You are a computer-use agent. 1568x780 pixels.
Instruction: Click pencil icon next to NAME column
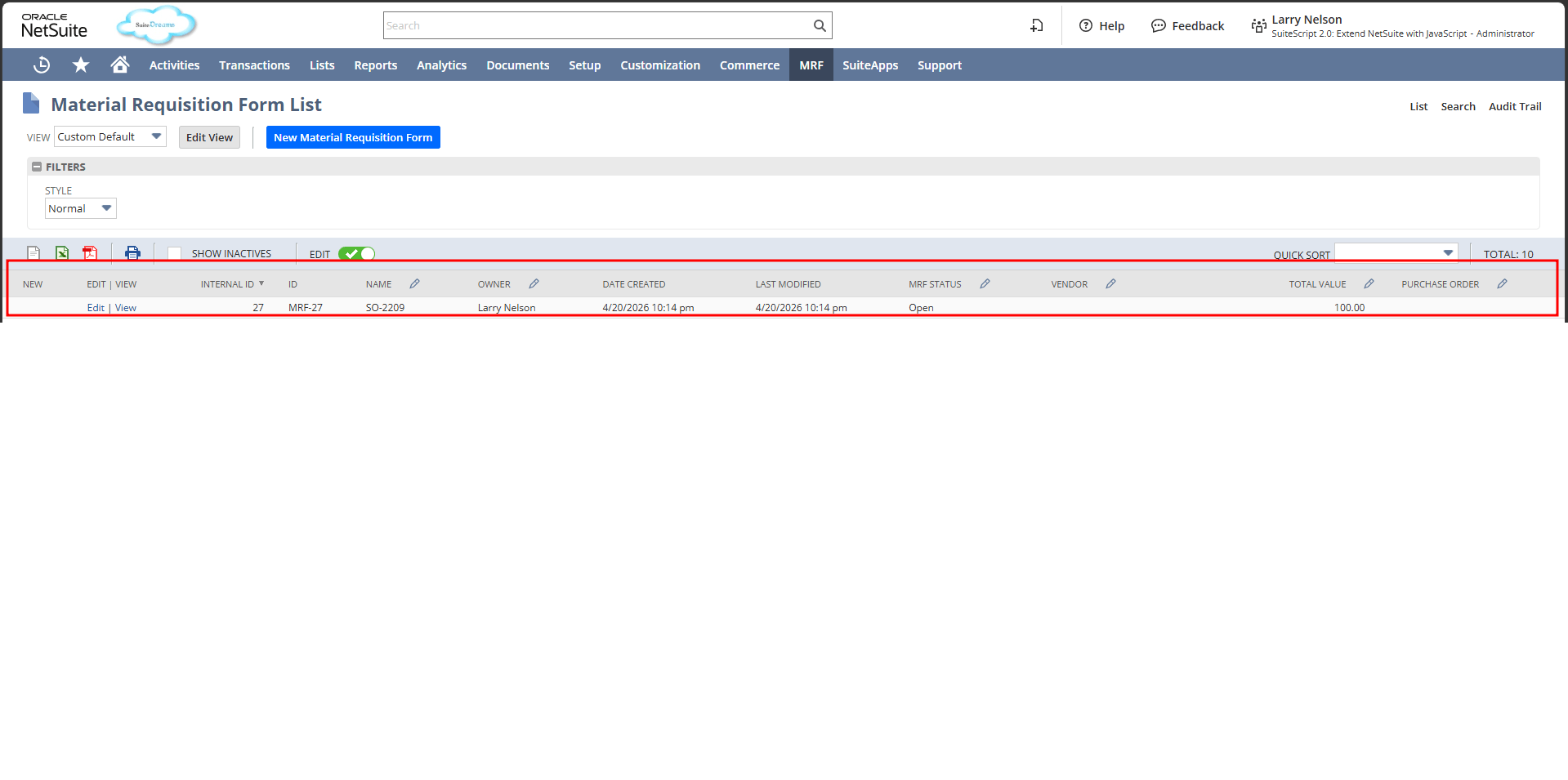[414, 283]
